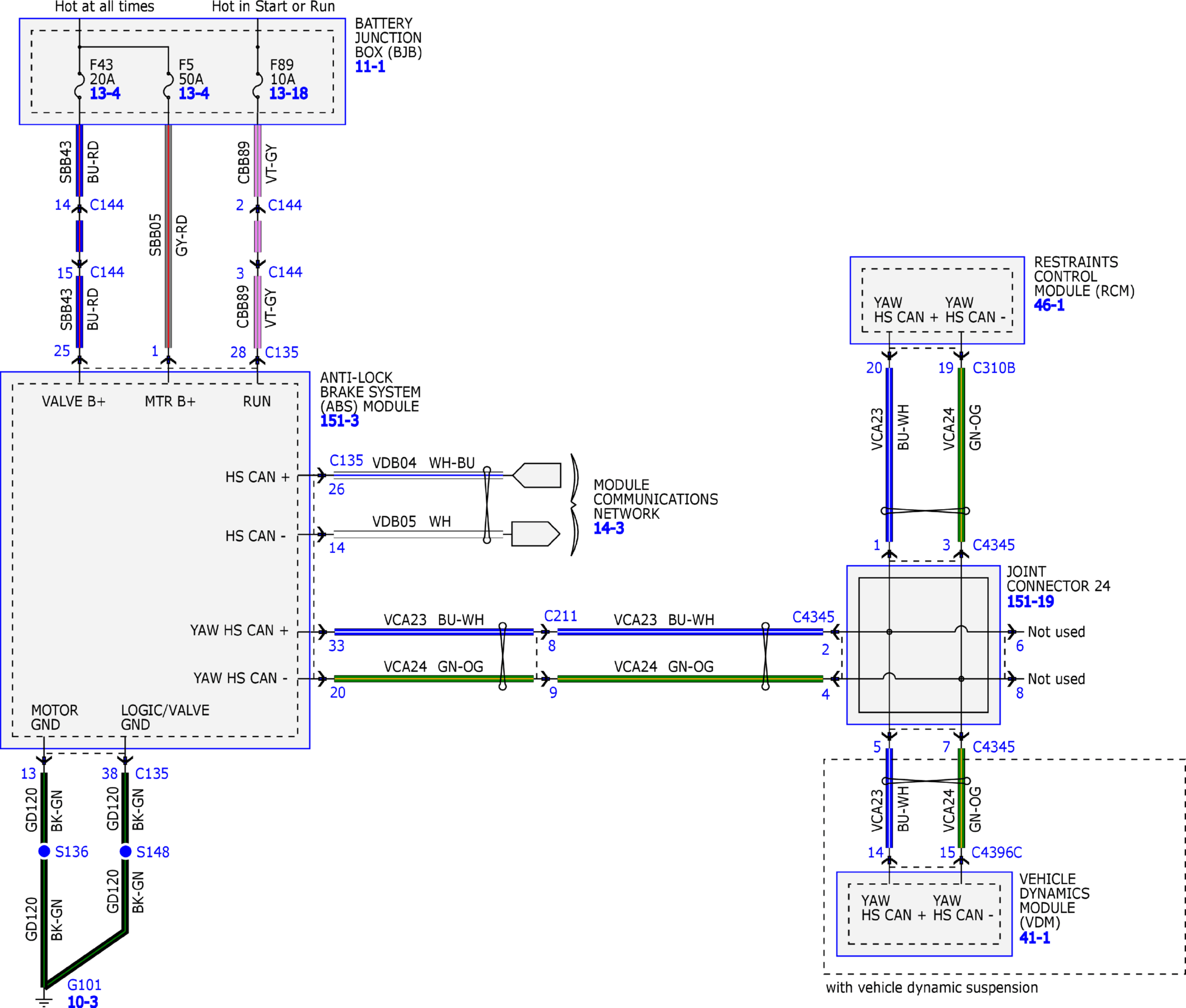Click 'with vehicle dynamic suspension' note
The height and width of the screenshot is (1008, 1186).
pos(932,987)
